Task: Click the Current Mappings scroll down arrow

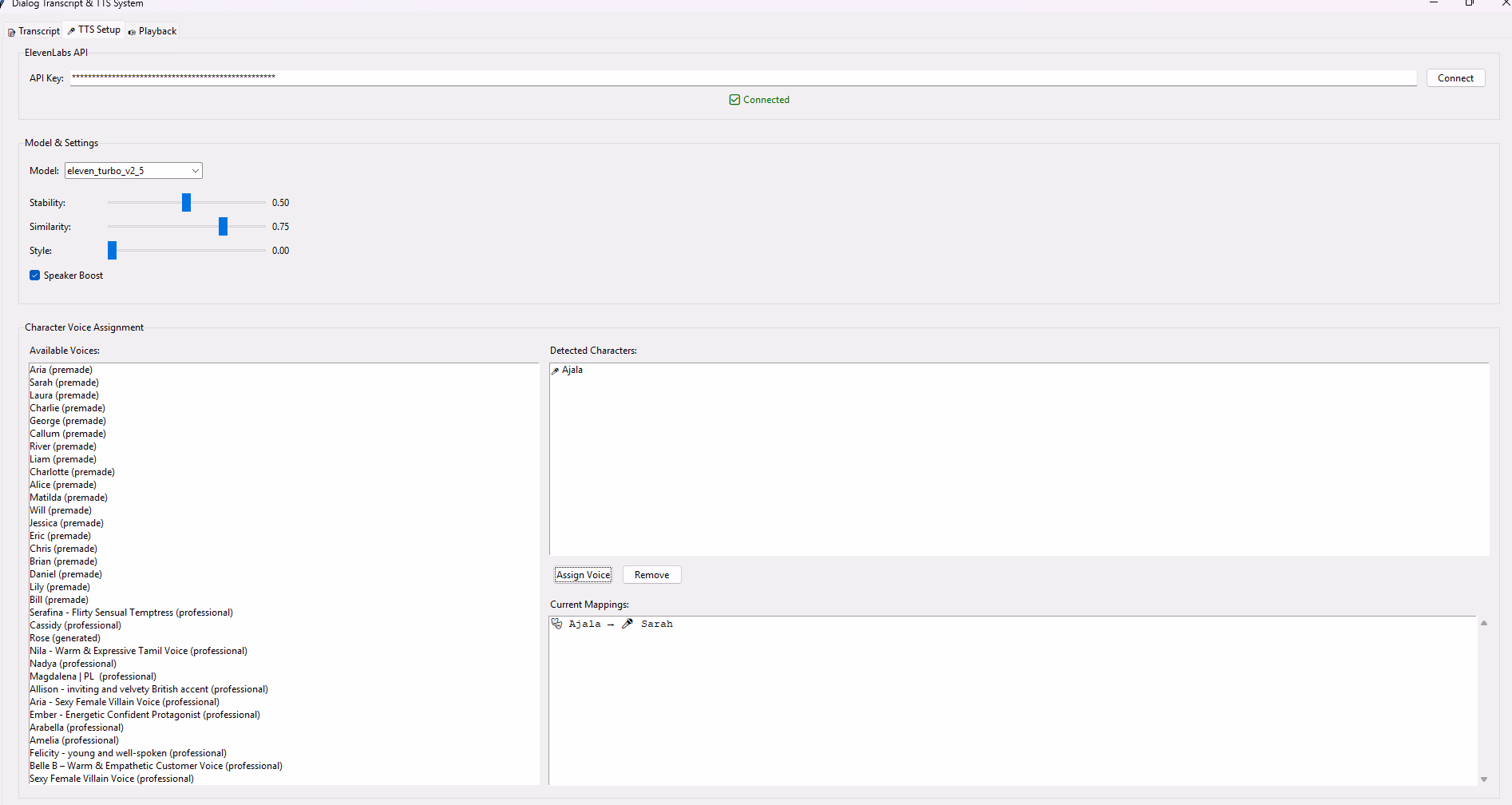Action: [1483, 779]
